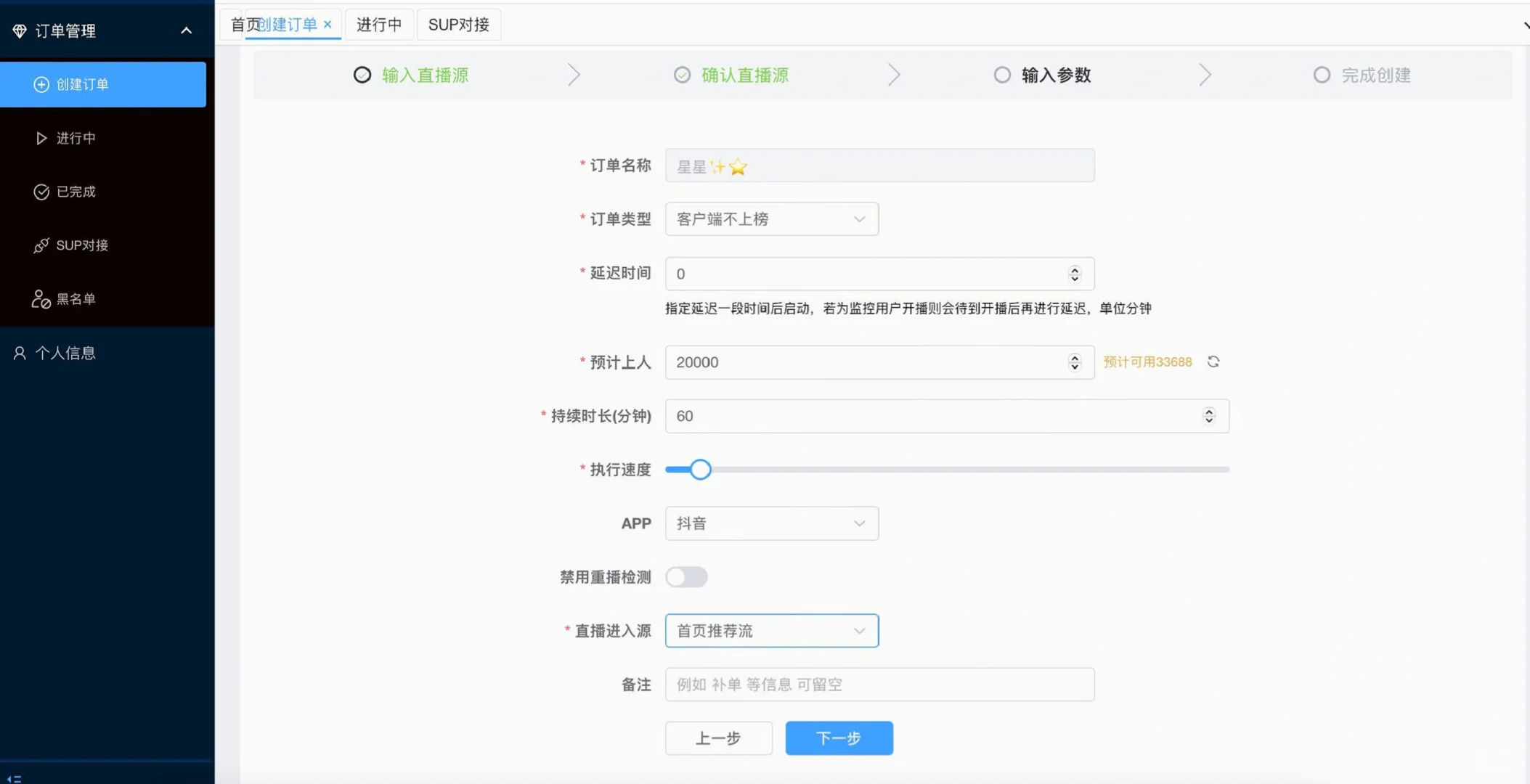Enable the 禁用重播检测 switch

pyautogui.click(x=685, y=577)
